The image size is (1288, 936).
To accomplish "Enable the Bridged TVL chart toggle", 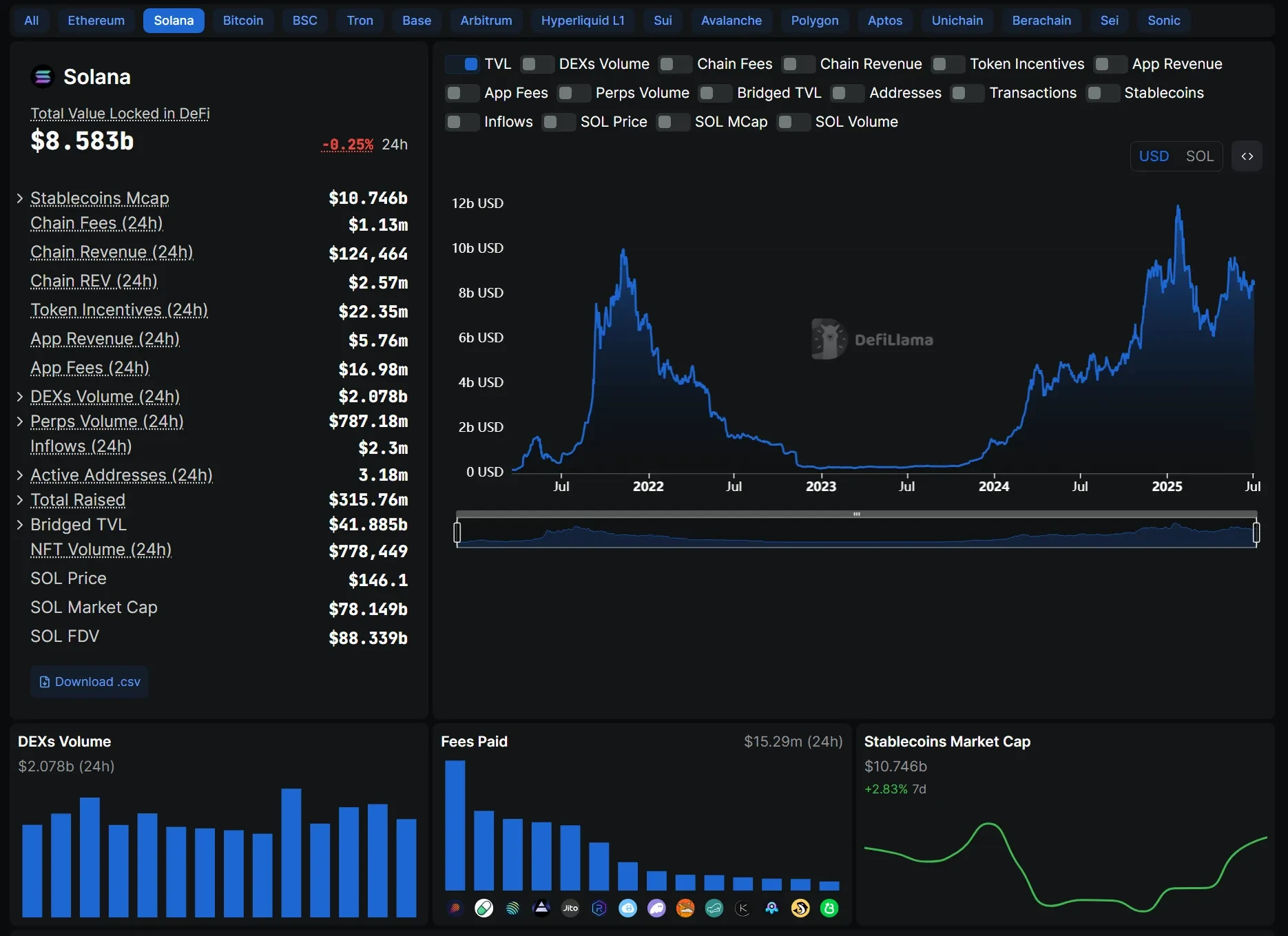I will coord(715,93).
